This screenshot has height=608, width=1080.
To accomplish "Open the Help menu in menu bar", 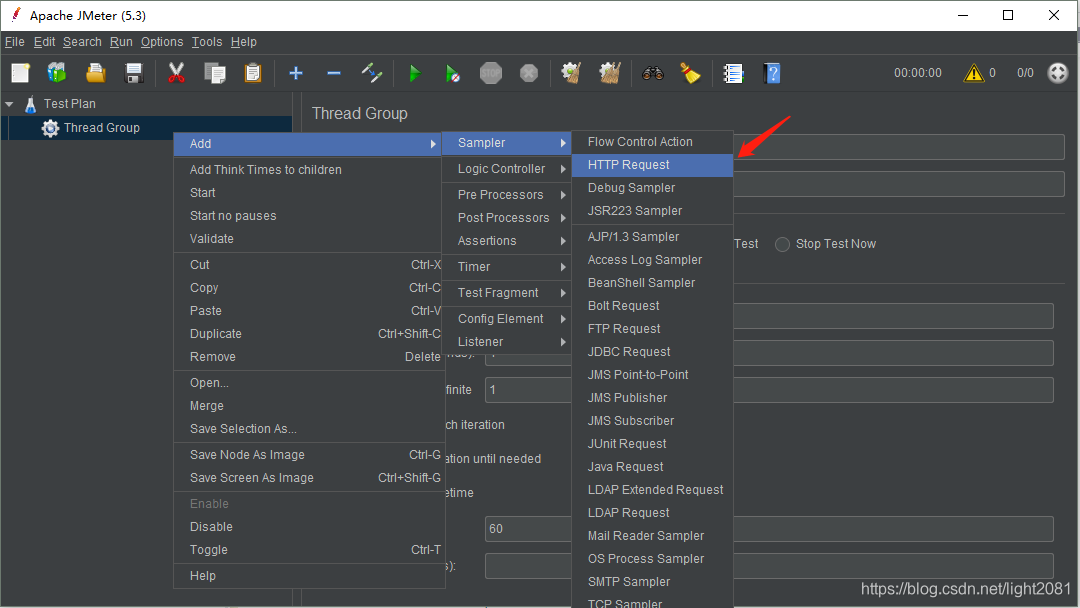I will [x=243, y=42].
